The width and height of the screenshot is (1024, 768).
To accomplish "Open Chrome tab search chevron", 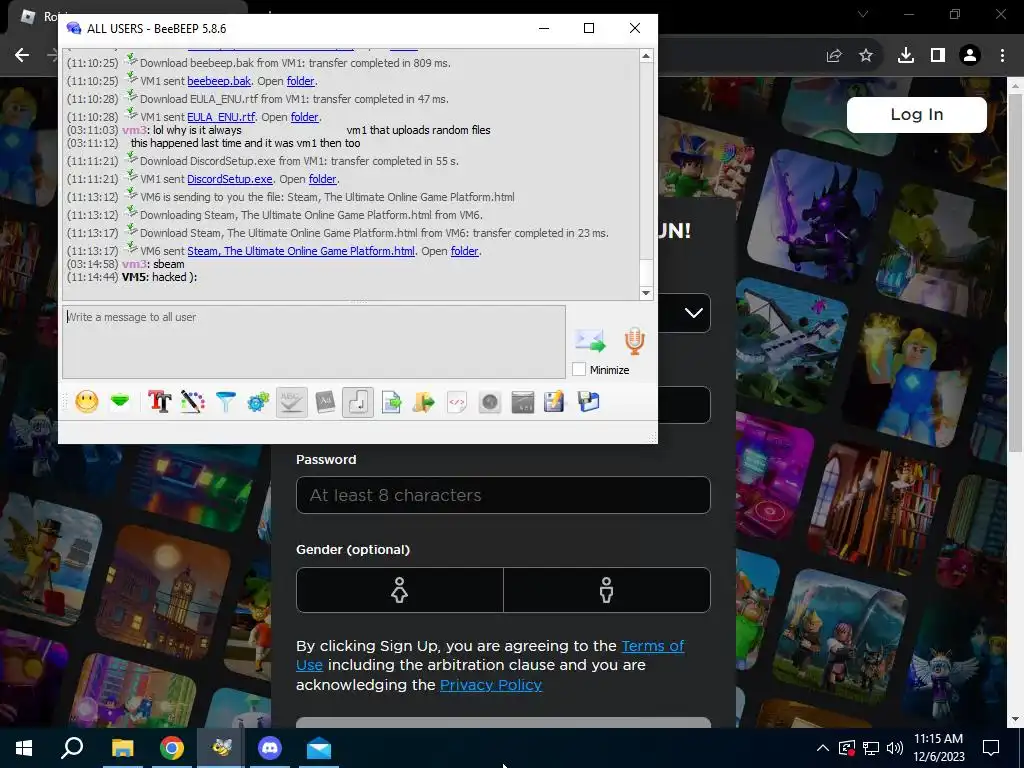I will click(863, 14).
